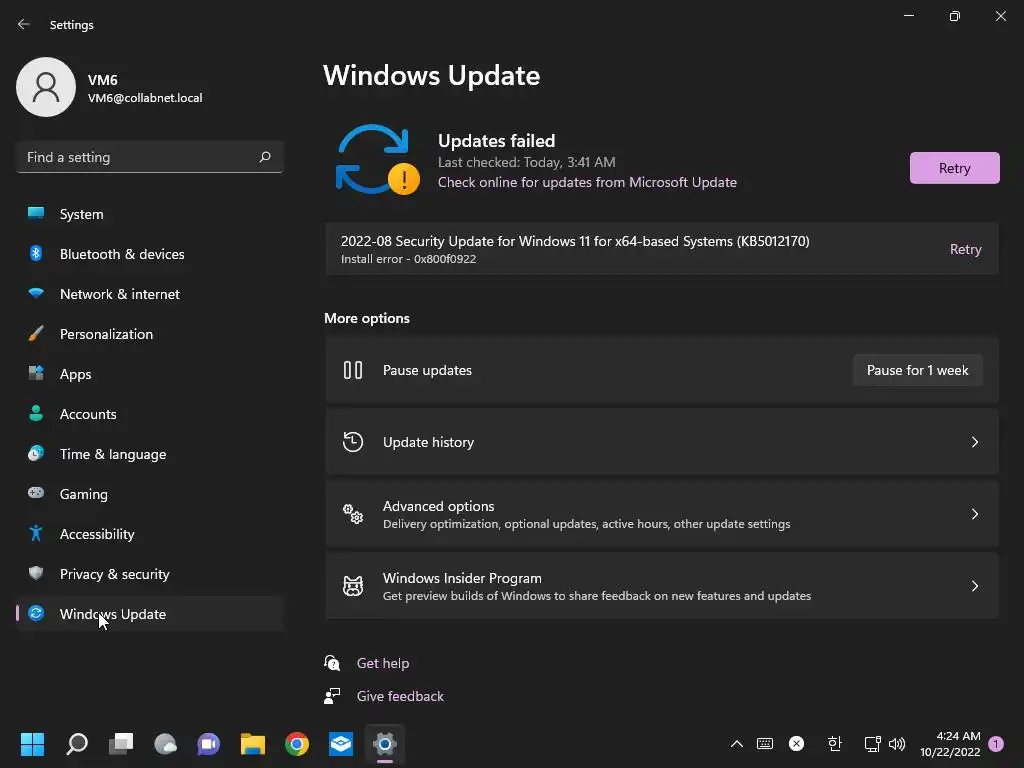Show hidden tray icons chevron
This screenshot has width=1024, height=768.
pyautogui.click(x=737, y=743)
